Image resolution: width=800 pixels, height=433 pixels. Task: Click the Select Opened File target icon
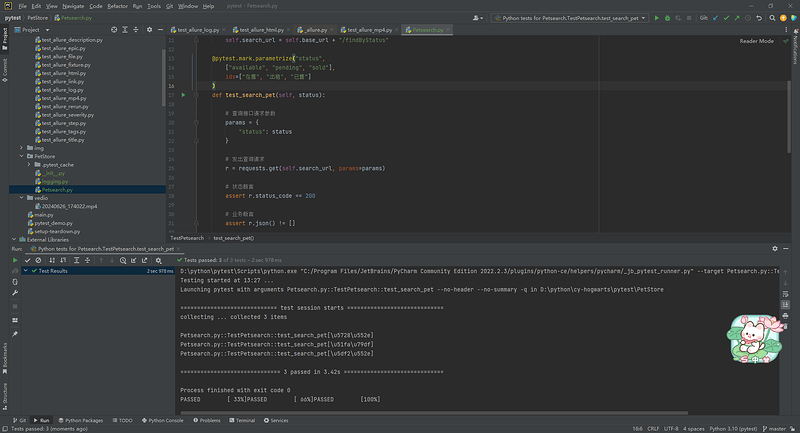(x=114, y=30)
